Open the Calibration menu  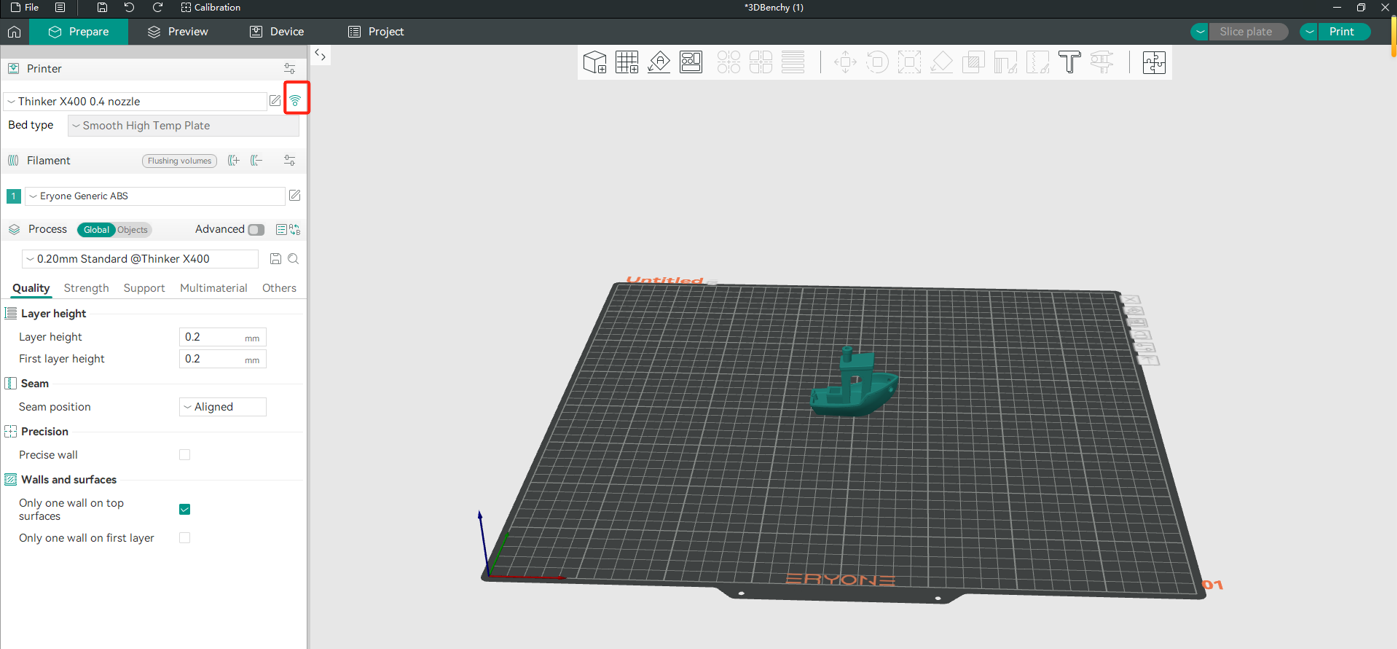[x=210, y=7]
